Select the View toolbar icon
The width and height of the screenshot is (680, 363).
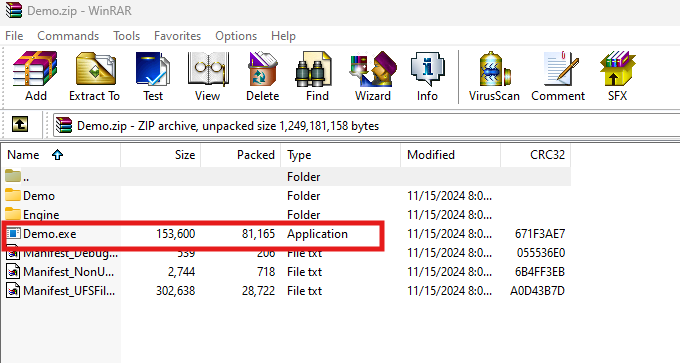coord(207,76)
